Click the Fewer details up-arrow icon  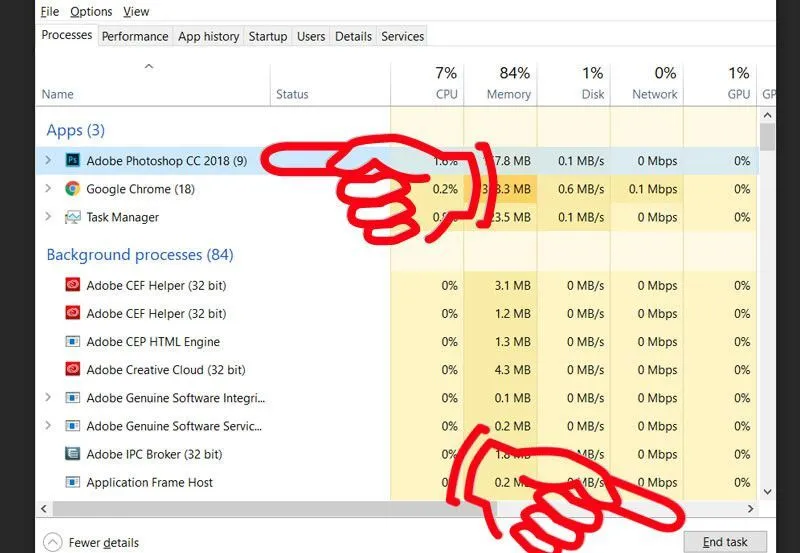(53, 542)
